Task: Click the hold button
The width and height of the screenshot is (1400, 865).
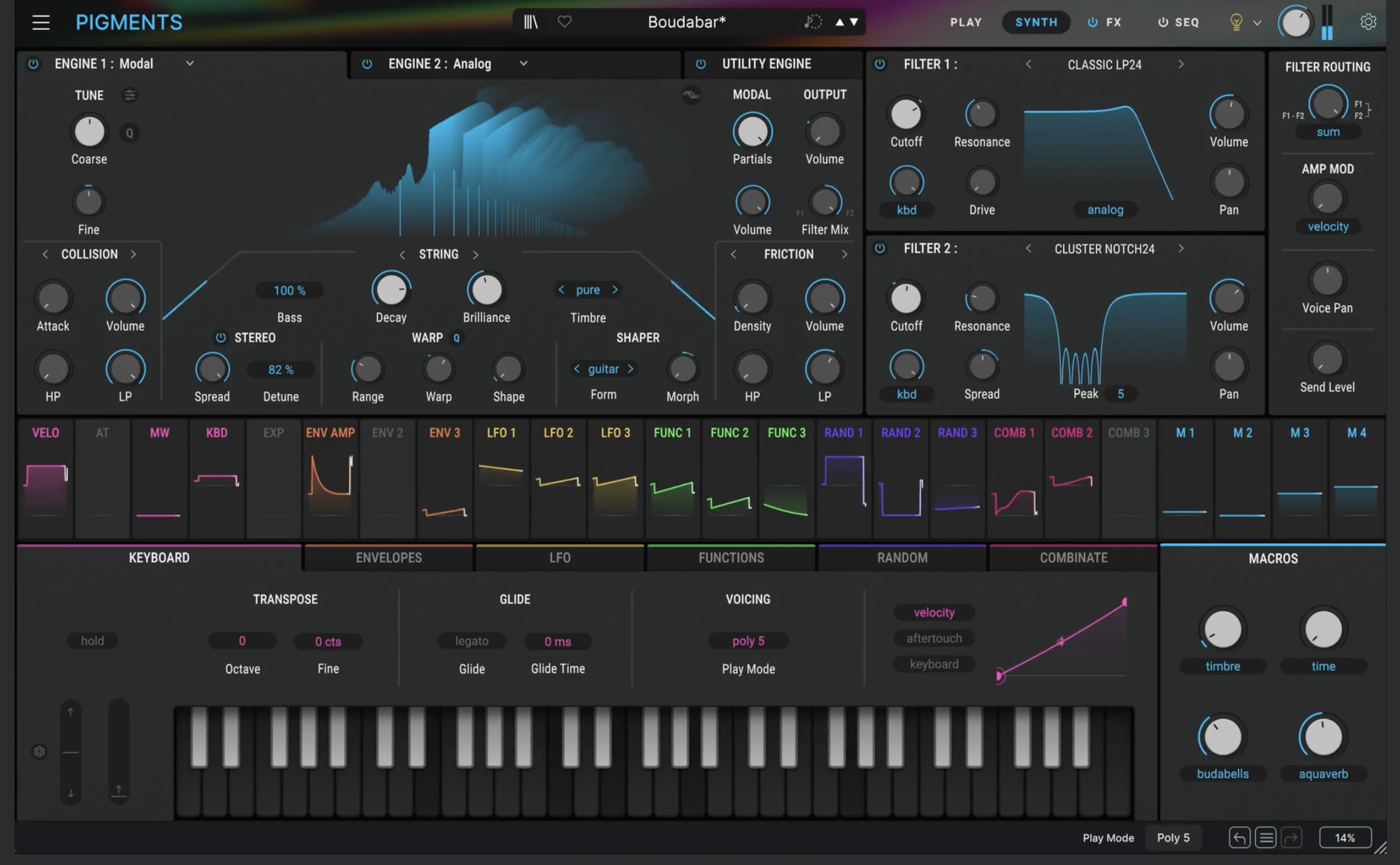Action: (x=92, y=641)
